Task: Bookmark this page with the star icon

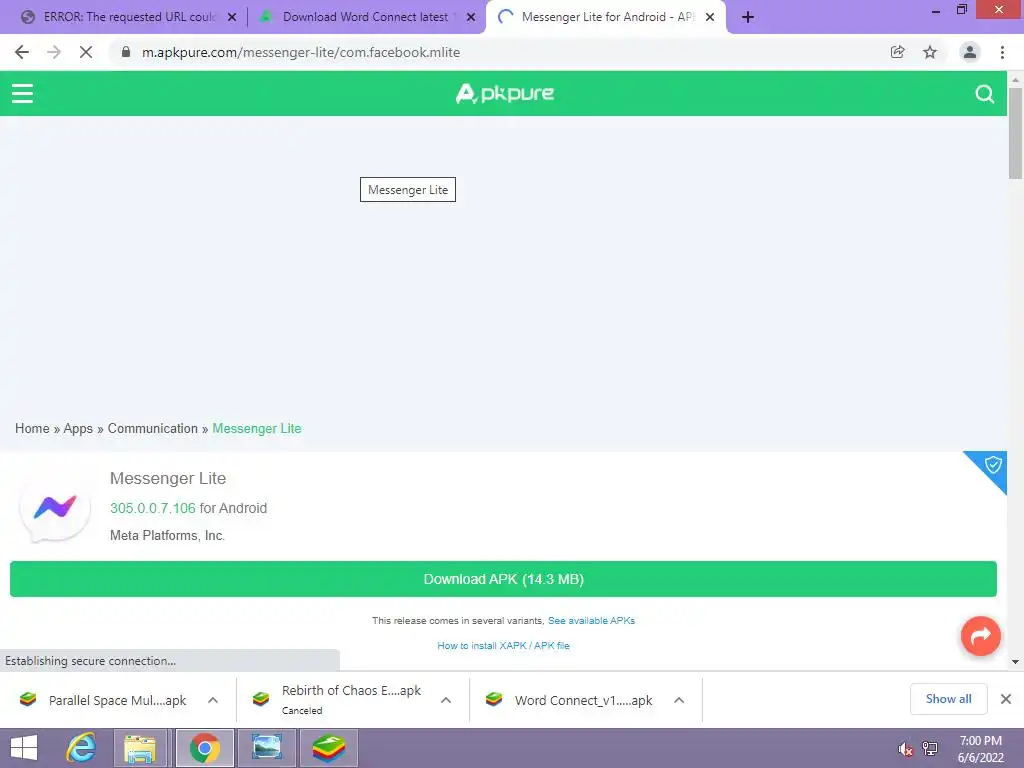Action: pyautogui.click(x=930, y=52)
